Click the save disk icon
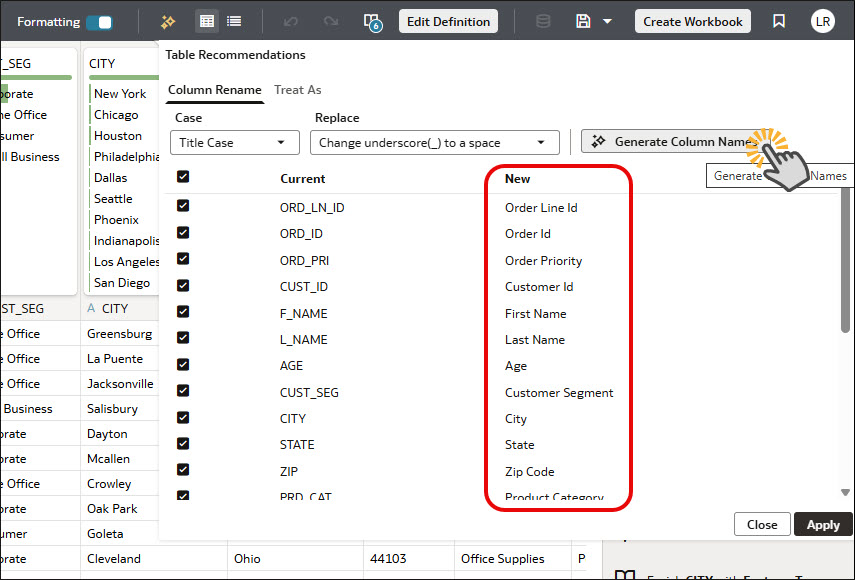Screen dimensions: 855x580 pos(583,21)
